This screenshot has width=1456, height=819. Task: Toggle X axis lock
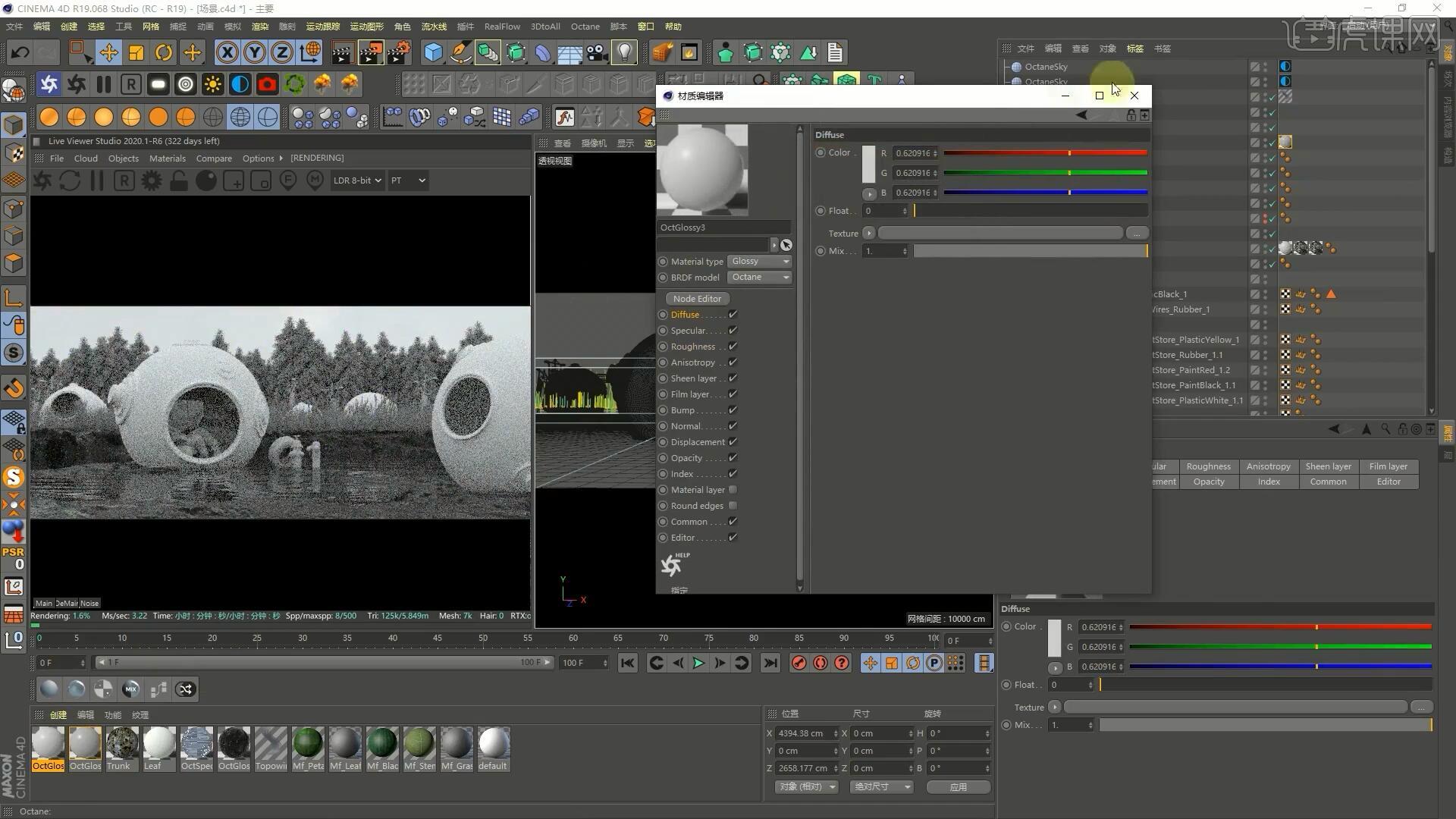(227, 52)
